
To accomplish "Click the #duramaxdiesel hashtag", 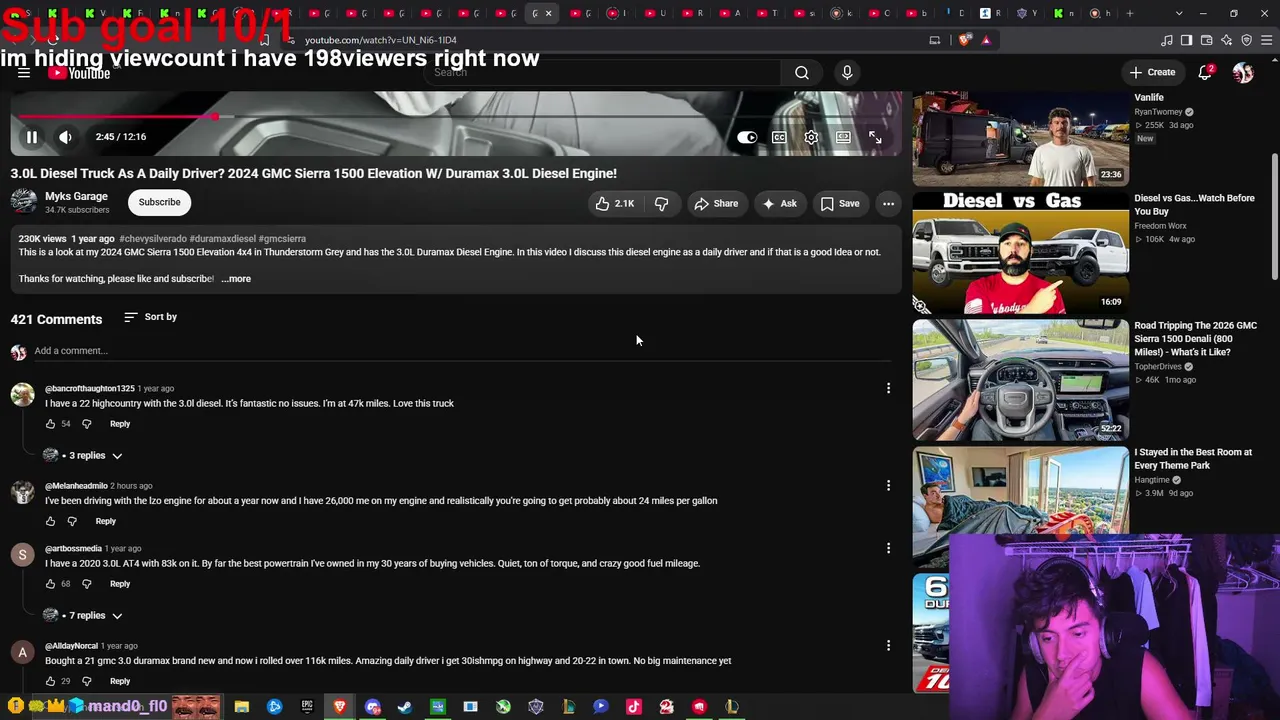I will 222,239.
